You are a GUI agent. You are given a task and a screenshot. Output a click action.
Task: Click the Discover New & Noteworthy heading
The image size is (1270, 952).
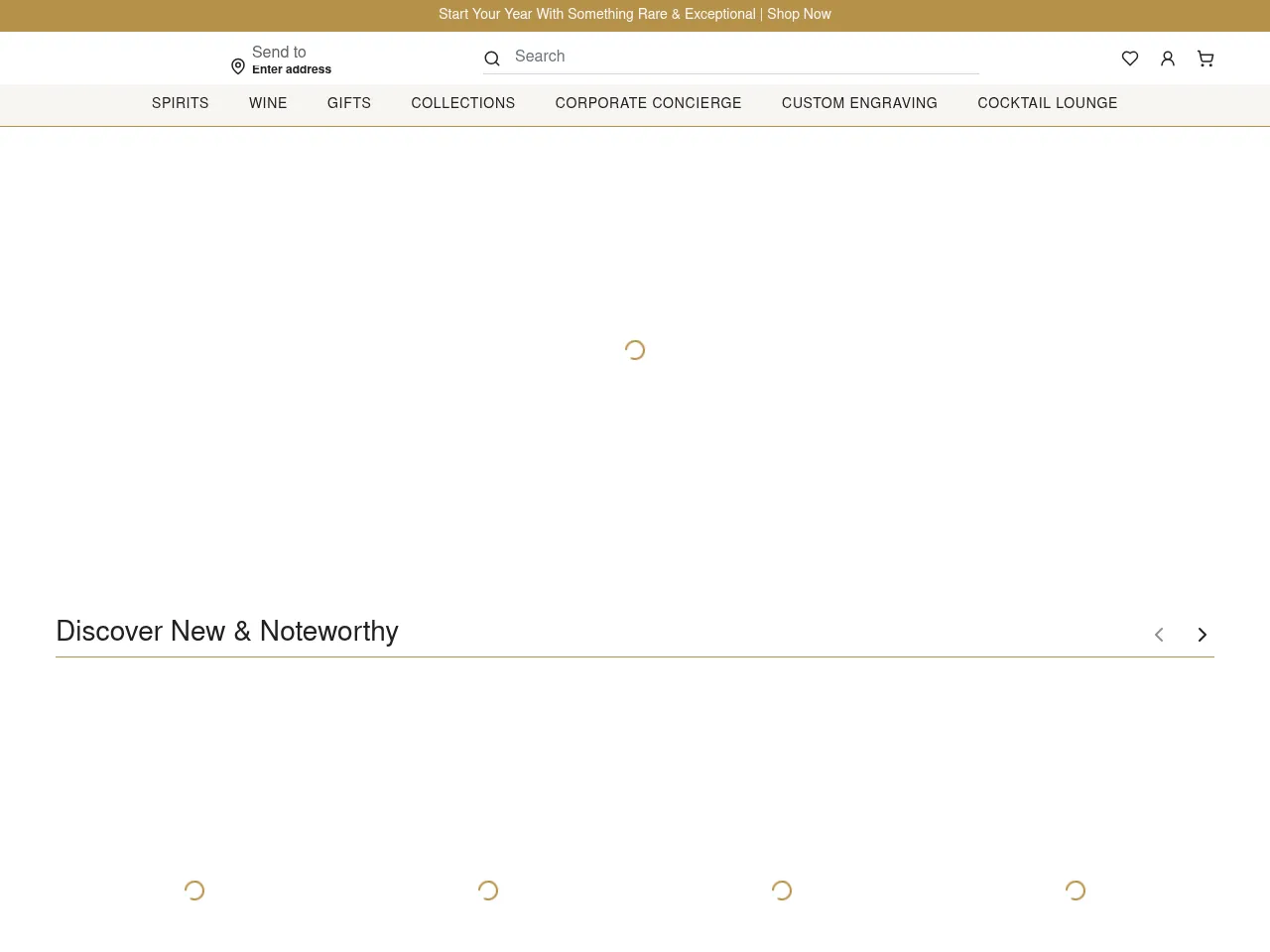tap(227, 631)
